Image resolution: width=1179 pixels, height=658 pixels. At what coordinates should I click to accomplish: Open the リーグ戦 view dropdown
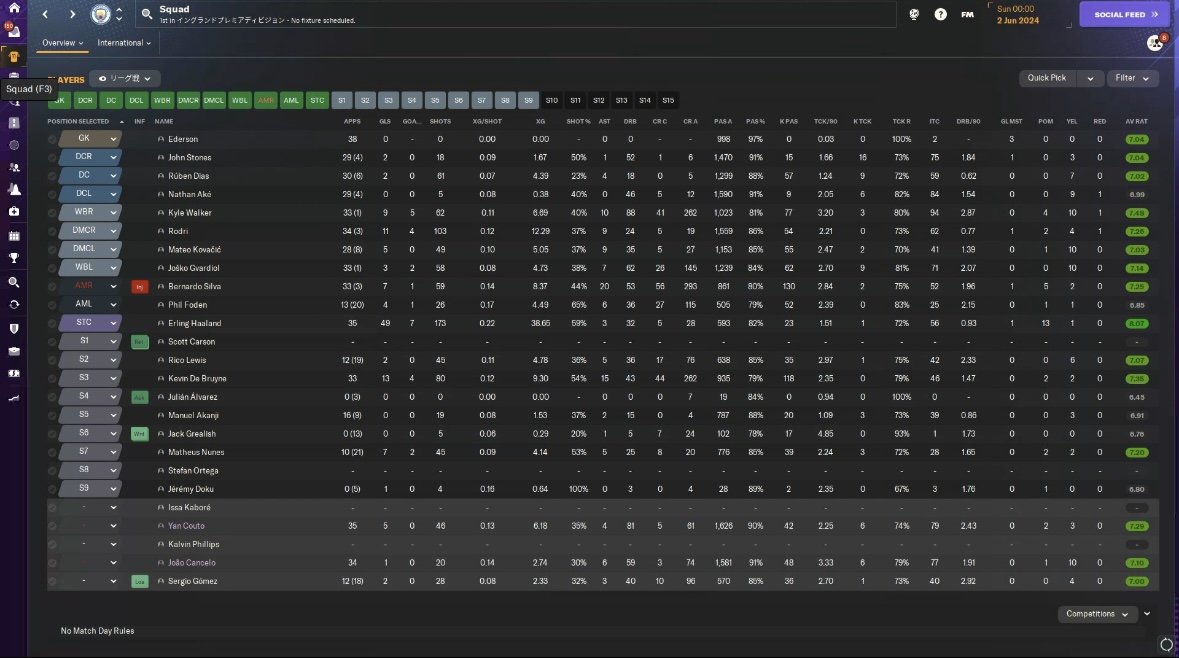click(x=125, y=78)
